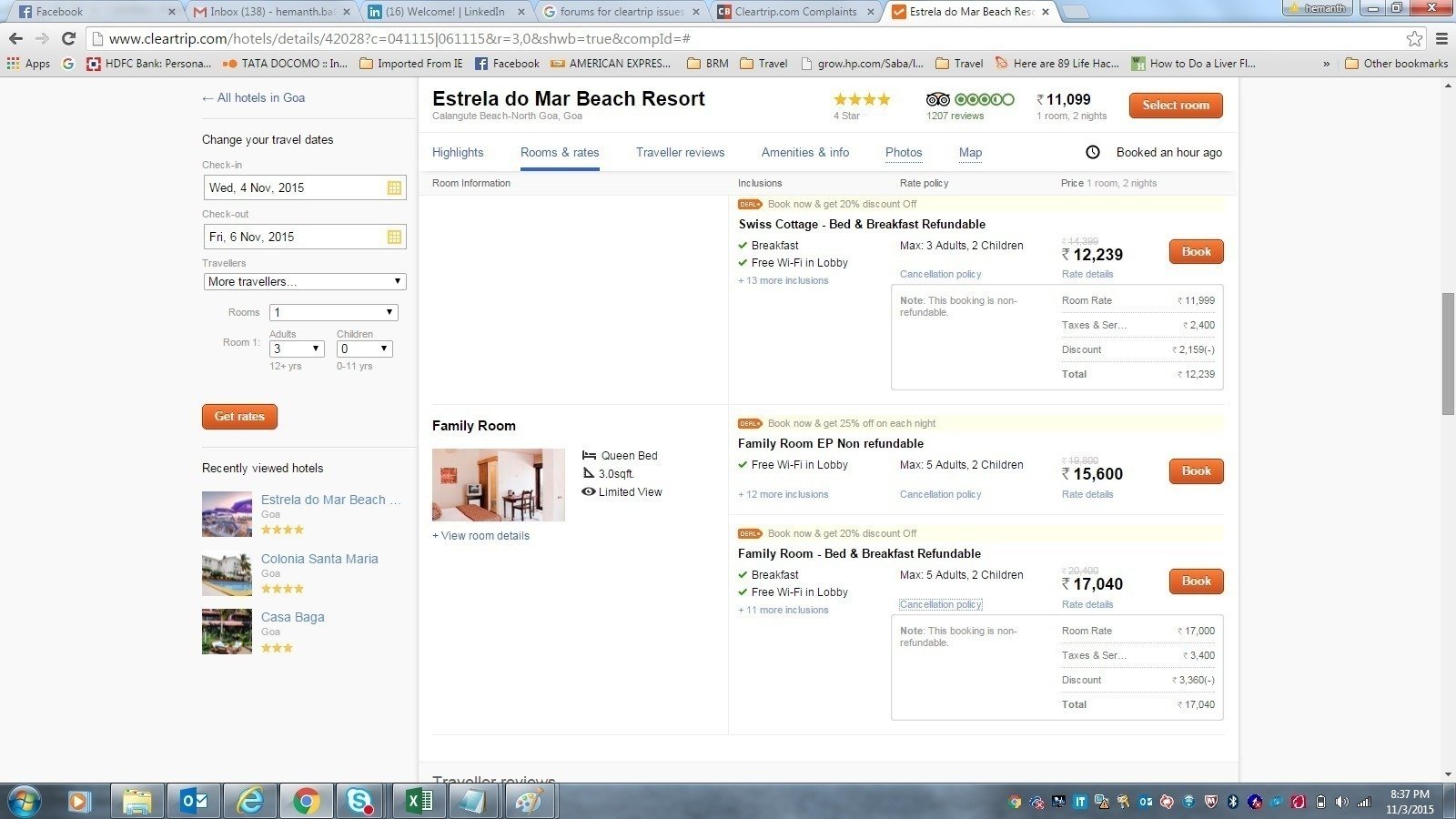Click the browser back arrow
The height and width of the screenshot is (819, 1456).
[15, 38]
